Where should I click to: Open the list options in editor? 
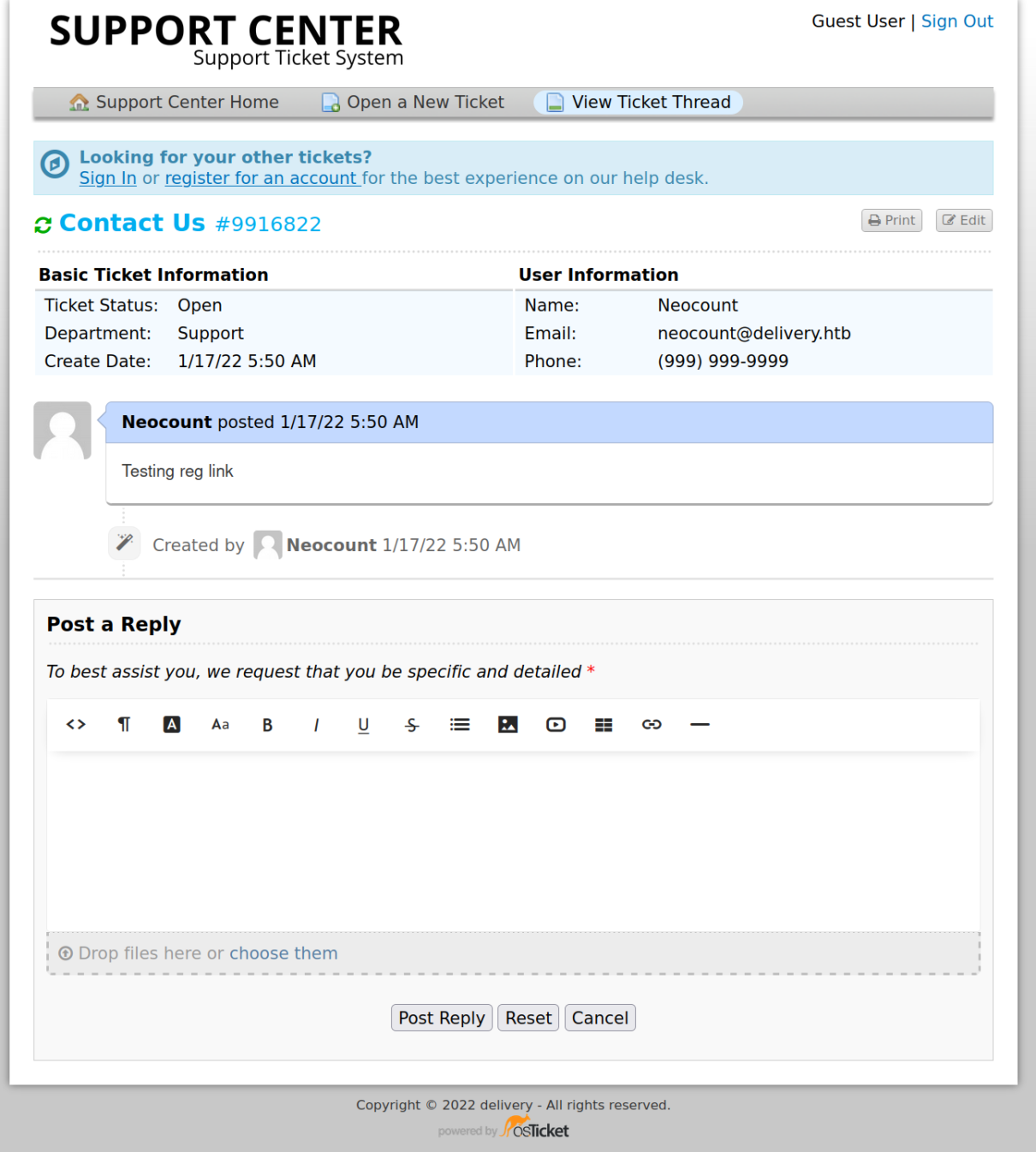[460, 725]
